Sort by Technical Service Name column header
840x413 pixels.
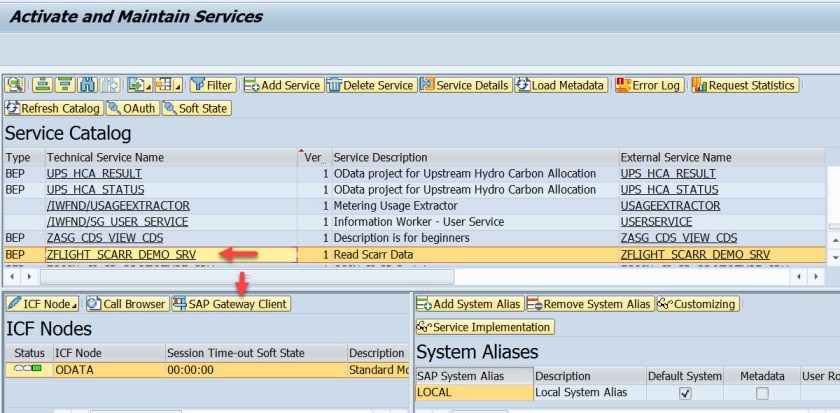tap(105, 157)
